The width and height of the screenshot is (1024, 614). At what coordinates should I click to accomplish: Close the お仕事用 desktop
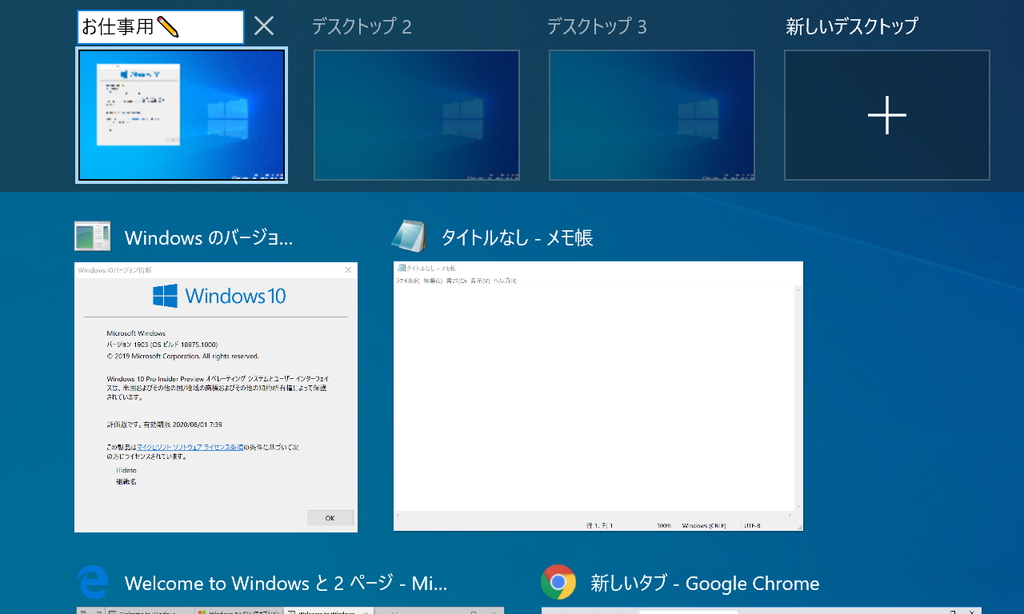click(263, 26)
